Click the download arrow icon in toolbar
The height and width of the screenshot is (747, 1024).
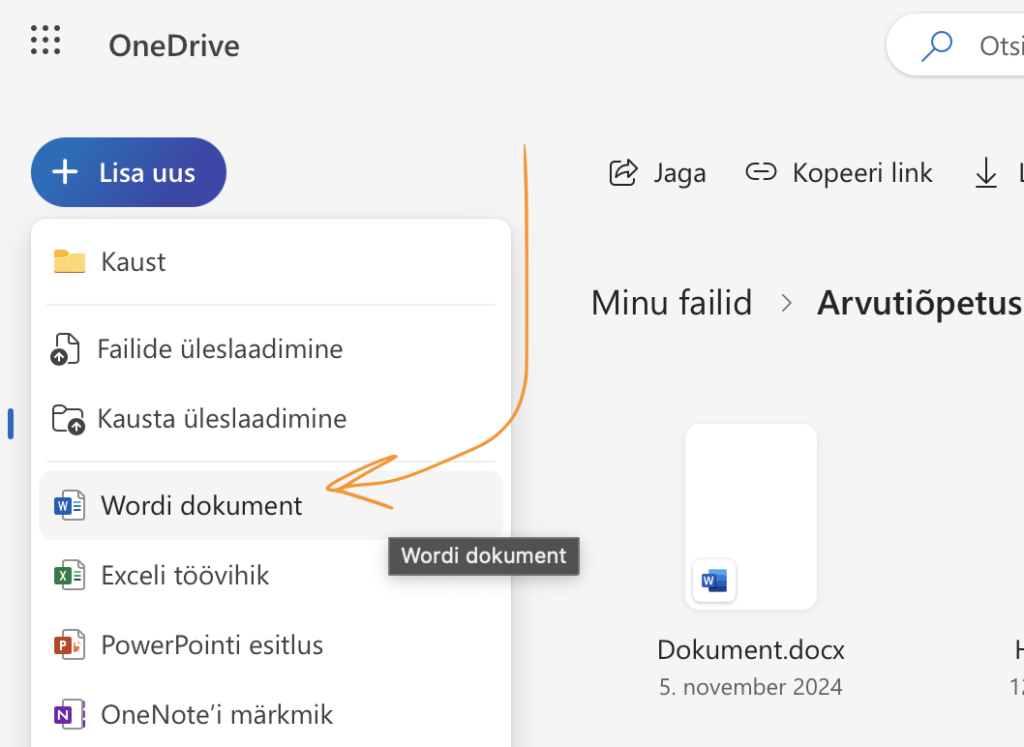986,173
